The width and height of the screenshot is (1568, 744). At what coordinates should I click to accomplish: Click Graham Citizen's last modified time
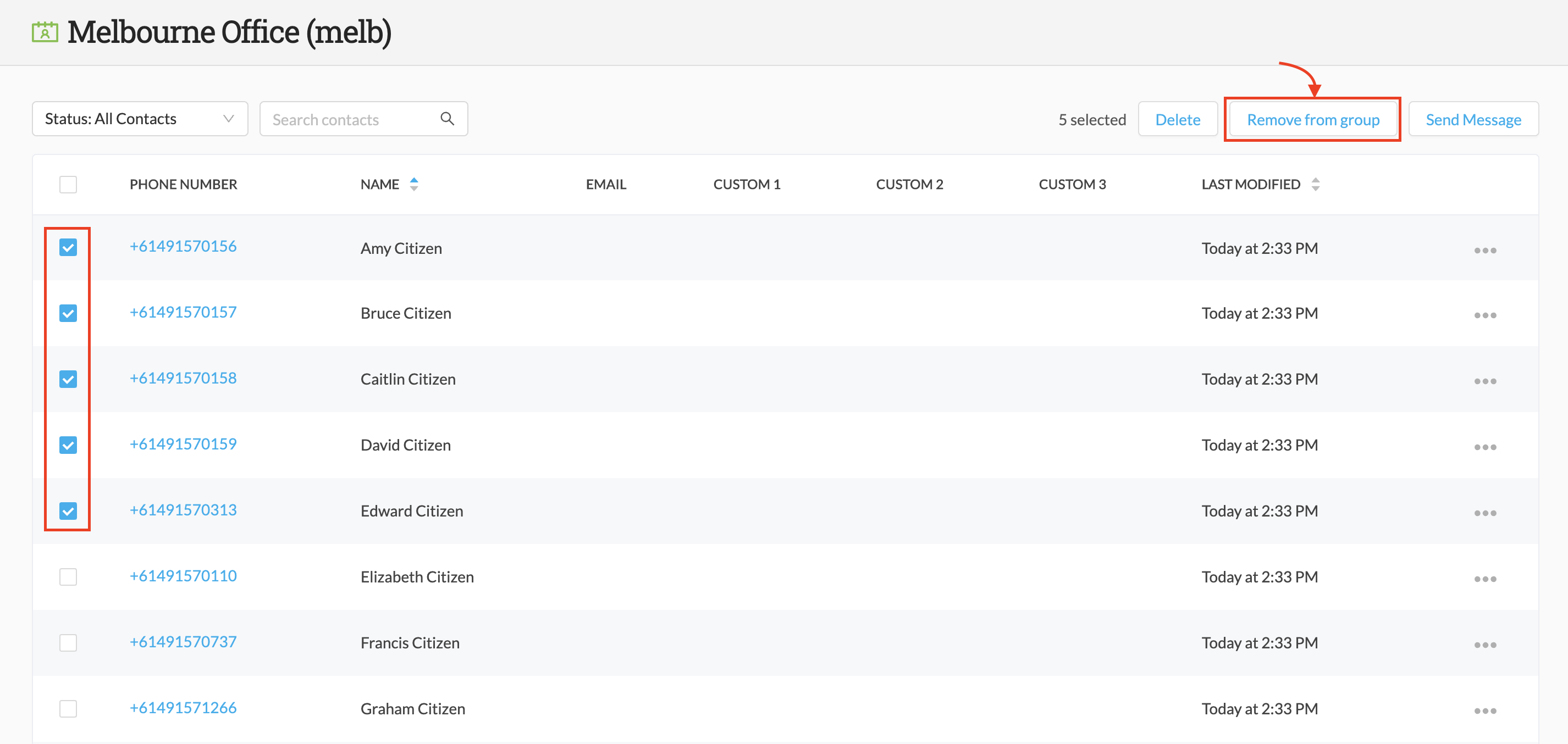point(1260,709)
